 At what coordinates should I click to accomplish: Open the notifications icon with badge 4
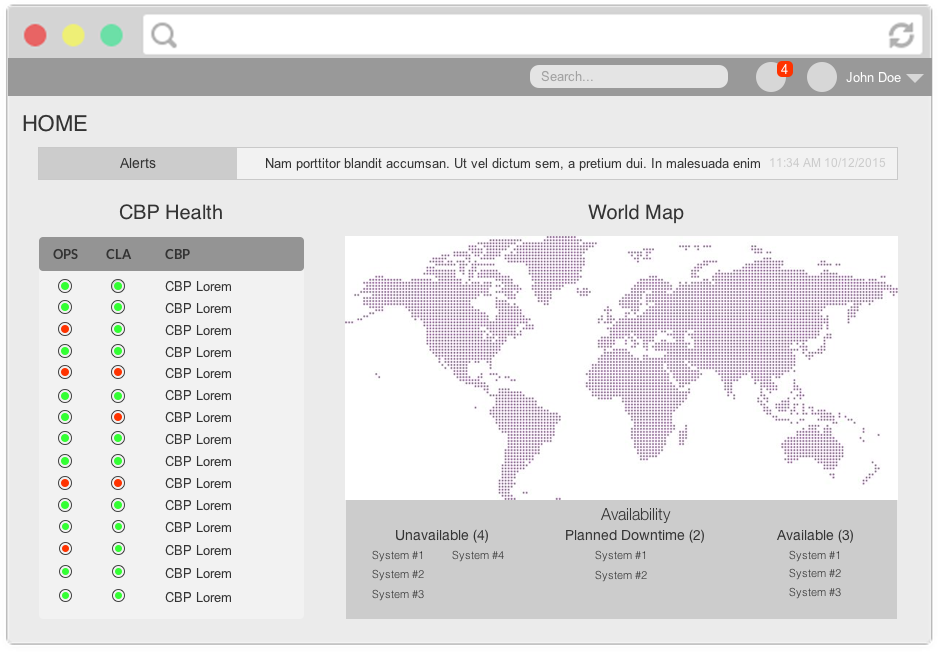(x=771, y=77)
